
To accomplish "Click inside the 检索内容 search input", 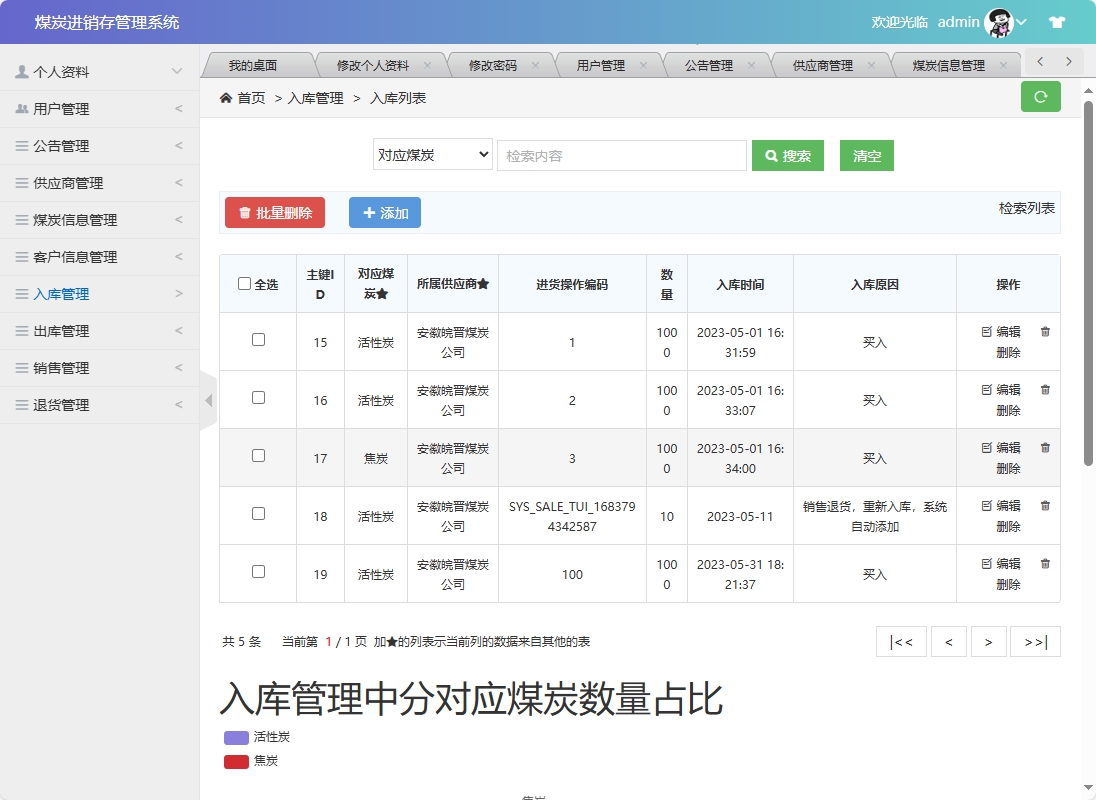I will pyautogui.click(x=620, y=156).
